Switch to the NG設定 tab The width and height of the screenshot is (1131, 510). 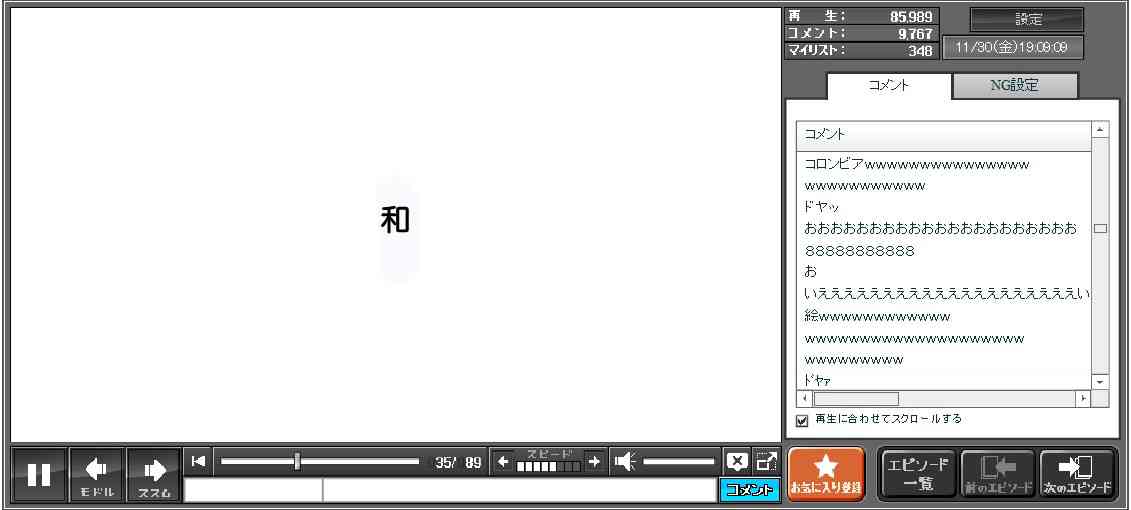(1014, 86)
